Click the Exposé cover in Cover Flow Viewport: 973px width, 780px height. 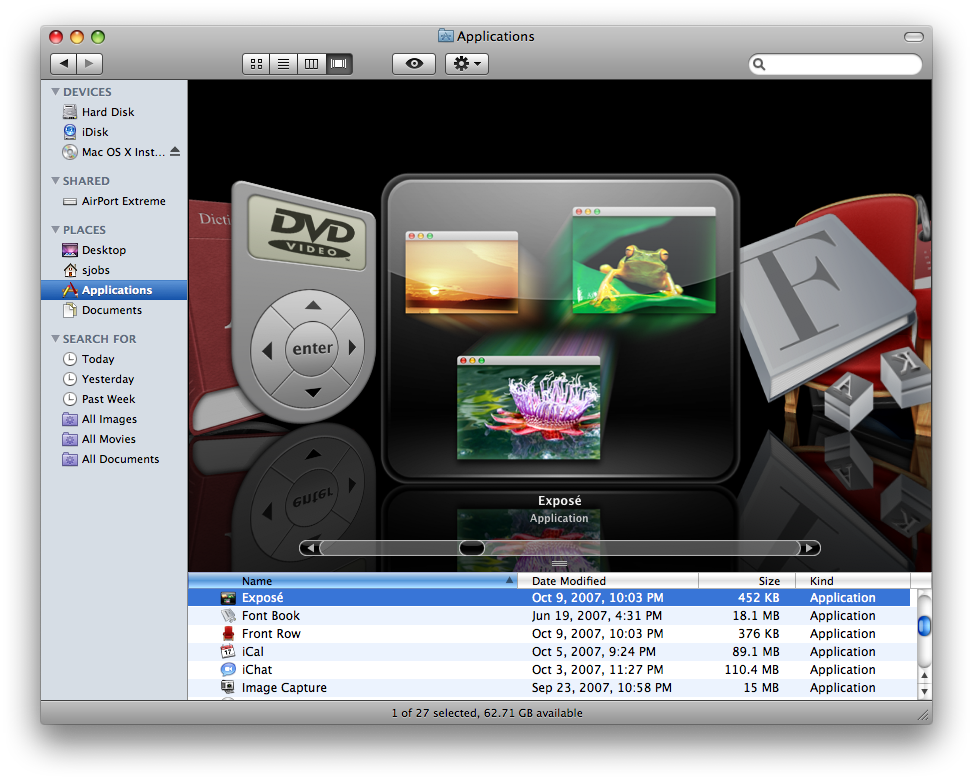560,328
